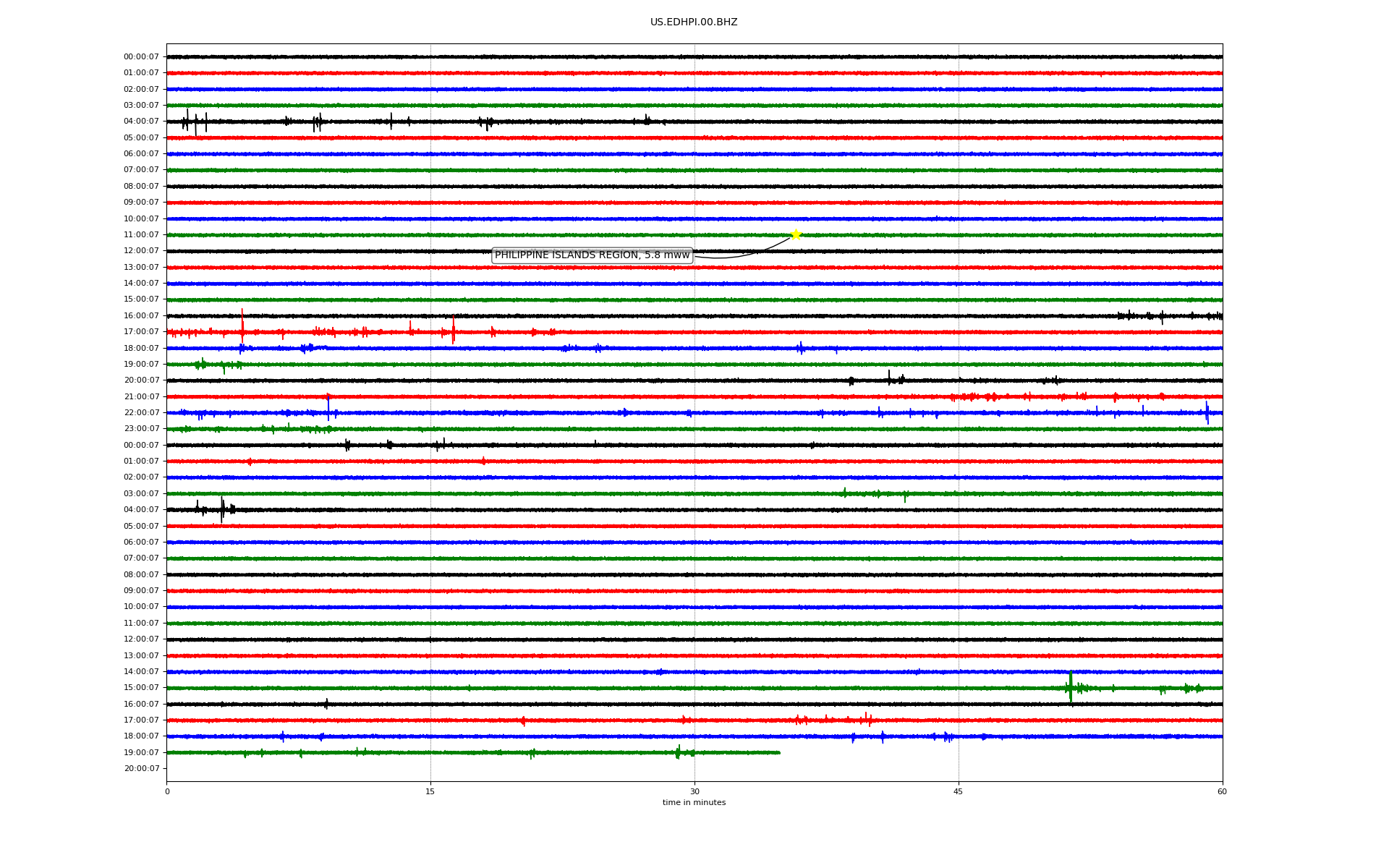Click the first 17:00:07 row label
This screenshot has width=1389, height=868.
141,332
